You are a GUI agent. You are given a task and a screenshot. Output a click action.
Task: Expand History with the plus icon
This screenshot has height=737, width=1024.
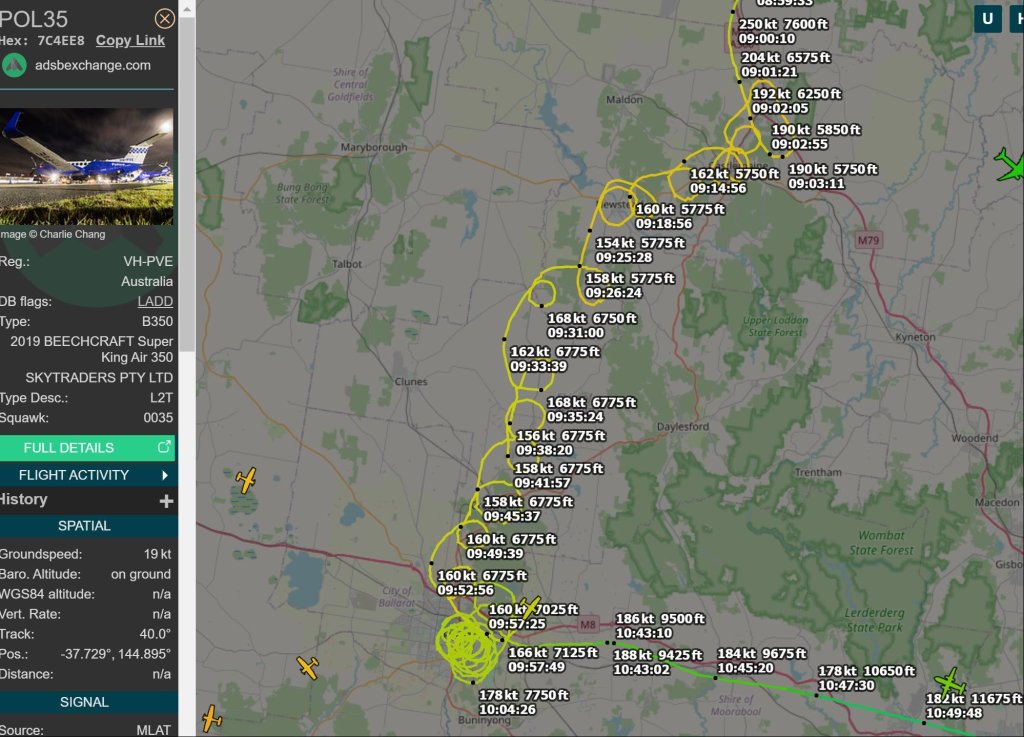(166, 500)
